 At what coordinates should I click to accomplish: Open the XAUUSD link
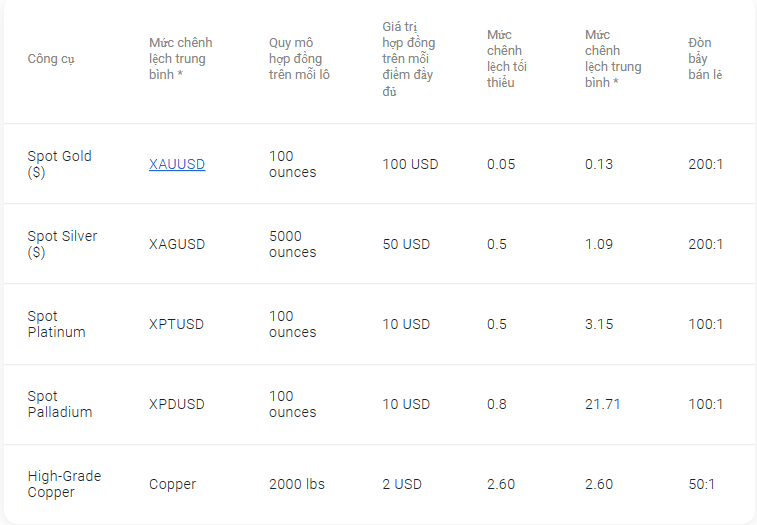(x=177, y=164)
